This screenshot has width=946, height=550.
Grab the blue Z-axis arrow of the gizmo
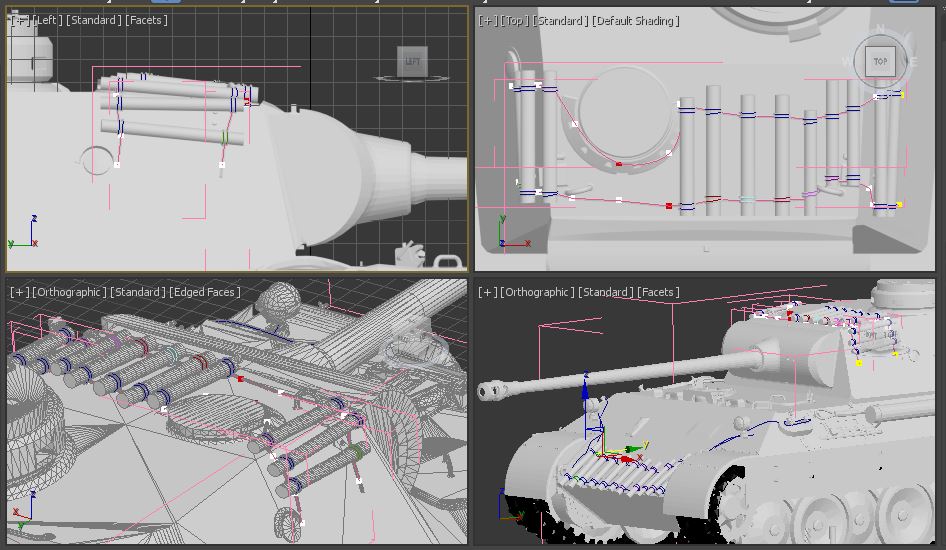point(585,389)
